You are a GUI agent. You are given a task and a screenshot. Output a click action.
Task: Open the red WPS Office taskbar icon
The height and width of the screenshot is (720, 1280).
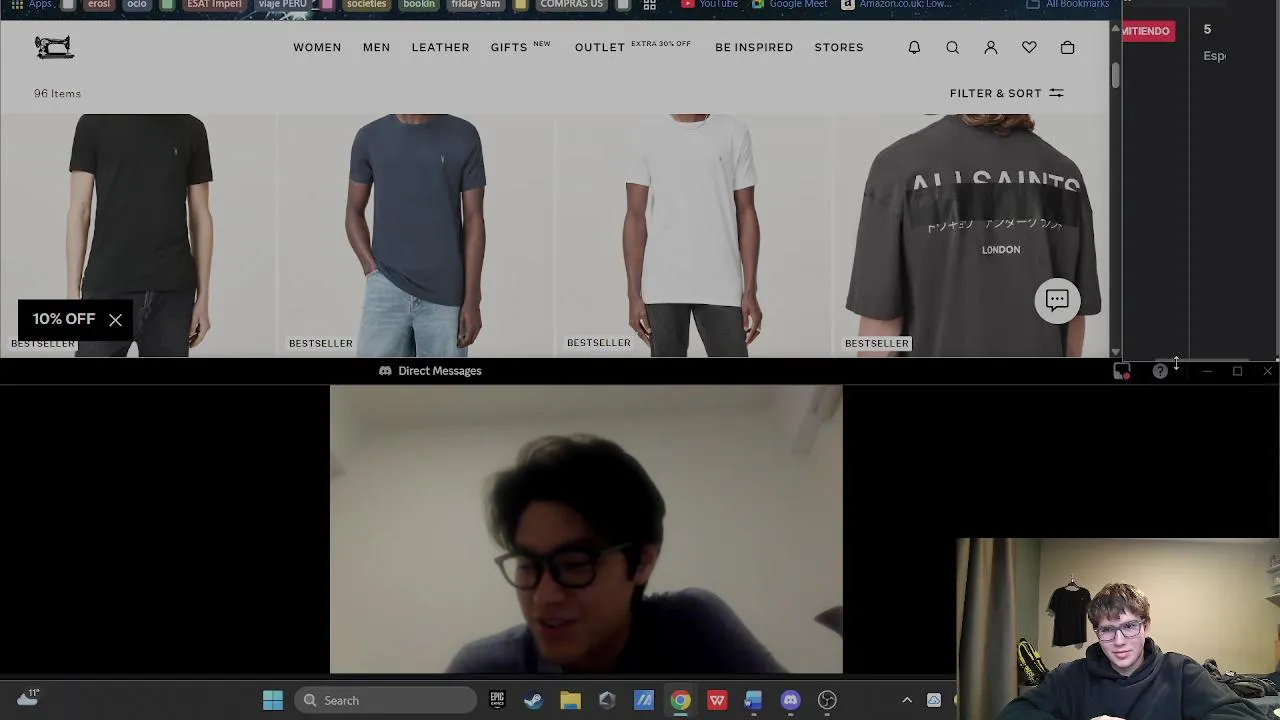click(717, 700)
